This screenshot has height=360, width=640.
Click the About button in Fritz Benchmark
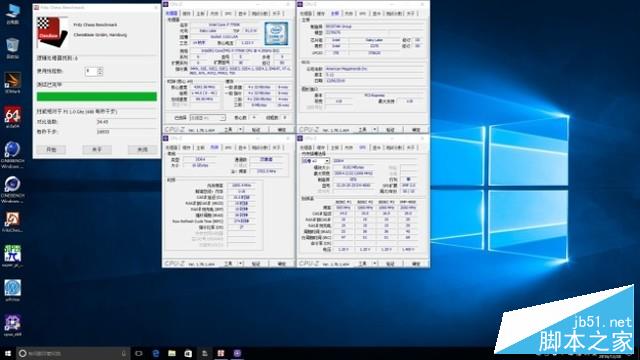[97, 149]
